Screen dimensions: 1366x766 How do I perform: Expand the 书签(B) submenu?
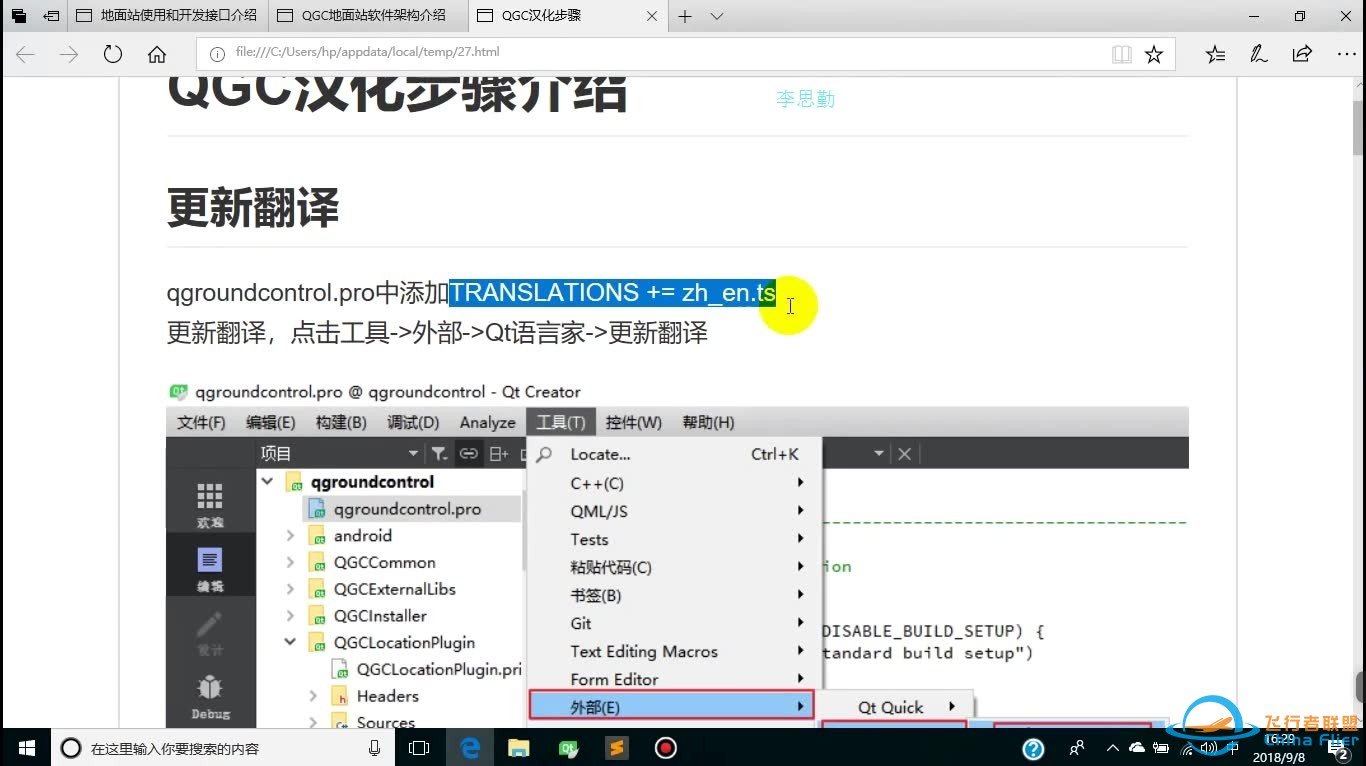tap(674, 595)
